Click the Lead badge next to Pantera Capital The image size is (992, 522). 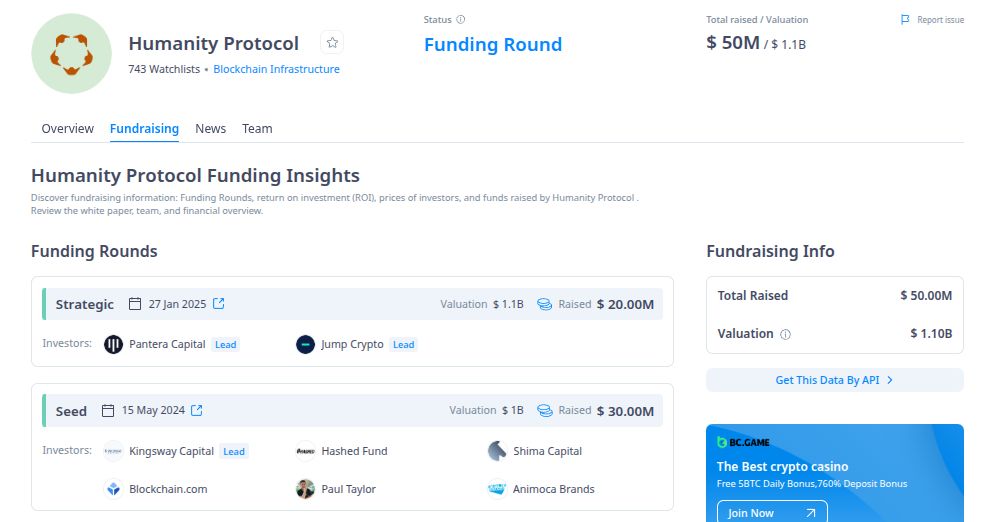(x=226, y=345)
